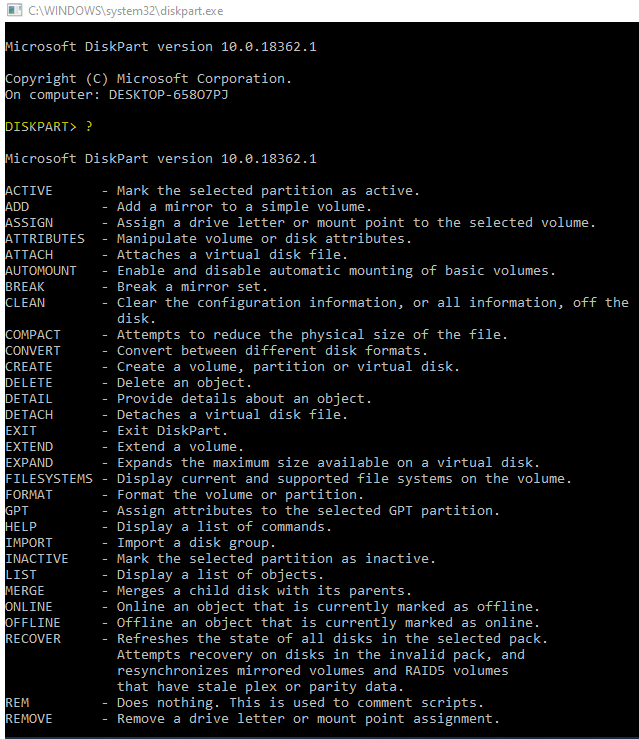Click the CONVERT command name

pos(33,351)
